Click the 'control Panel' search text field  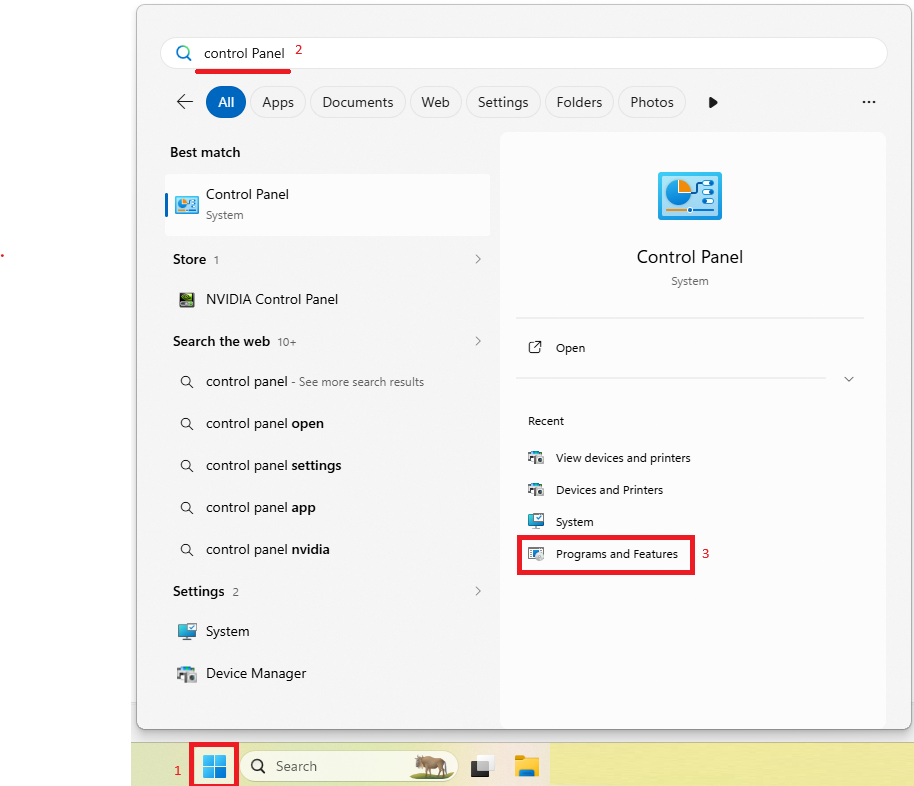[x=523, y=53]
